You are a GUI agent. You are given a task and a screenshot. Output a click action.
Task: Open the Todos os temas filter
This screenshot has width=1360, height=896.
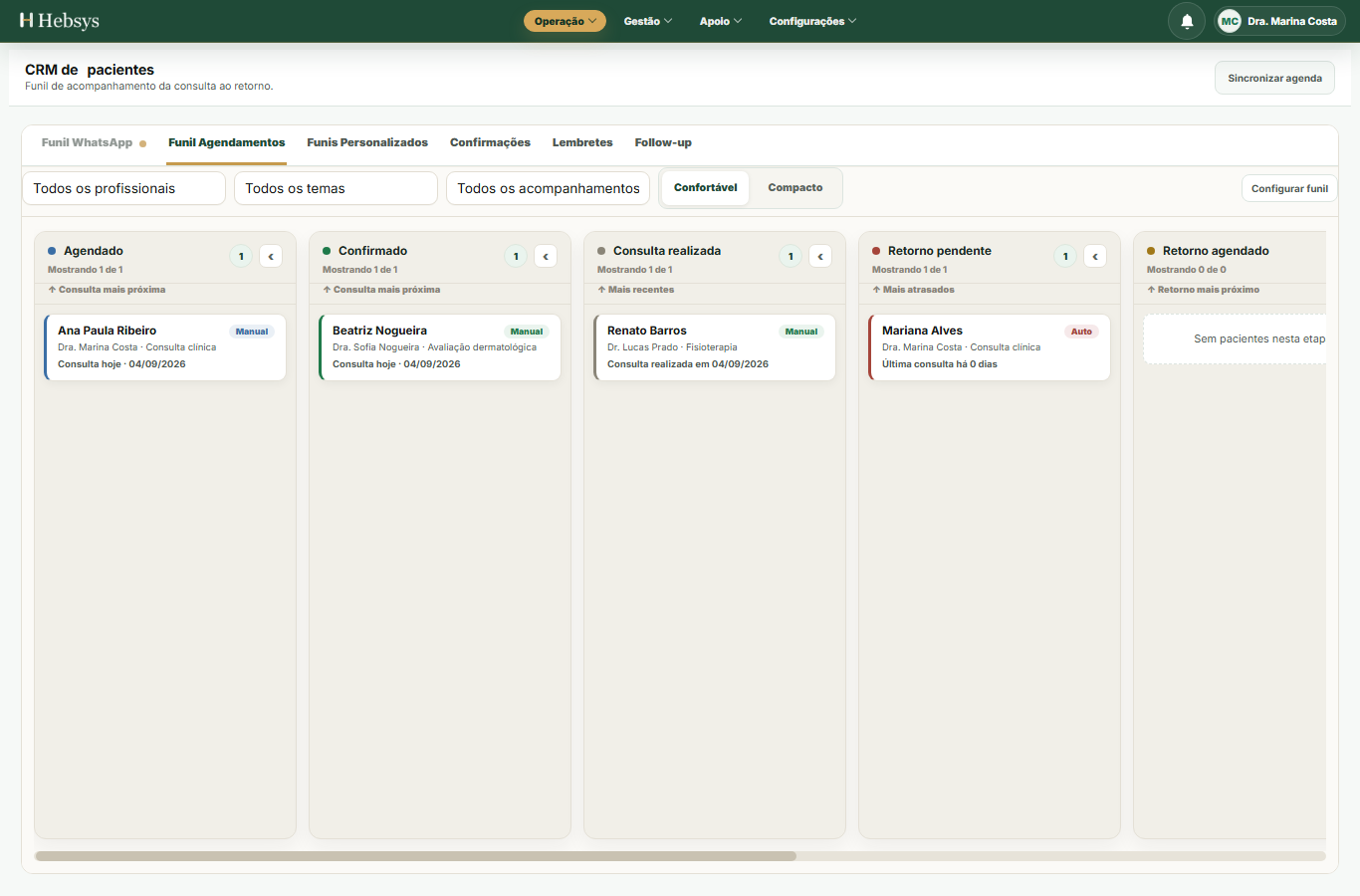337,188
